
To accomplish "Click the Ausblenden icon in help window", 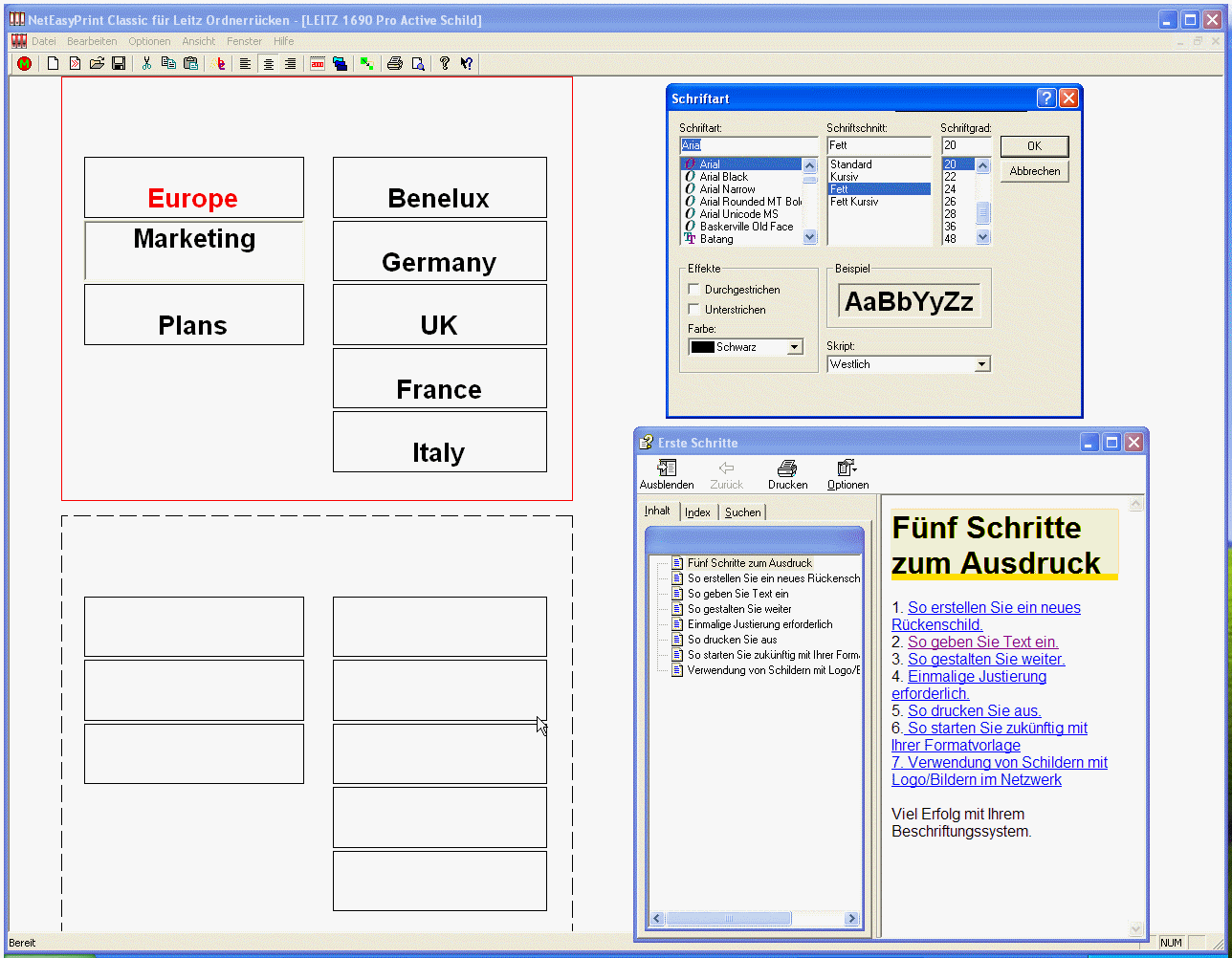I will tap(667, 474).
